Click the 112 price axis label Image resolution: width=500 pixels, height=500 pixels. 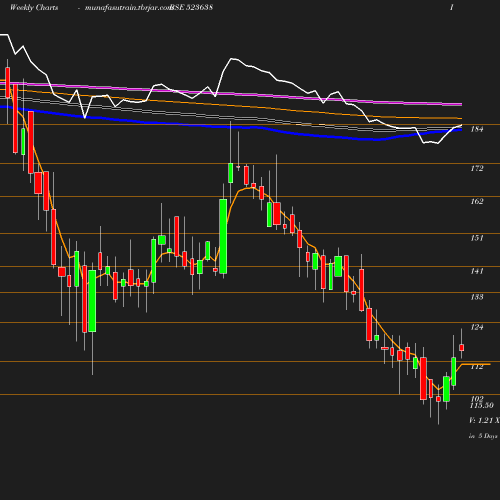477,367
